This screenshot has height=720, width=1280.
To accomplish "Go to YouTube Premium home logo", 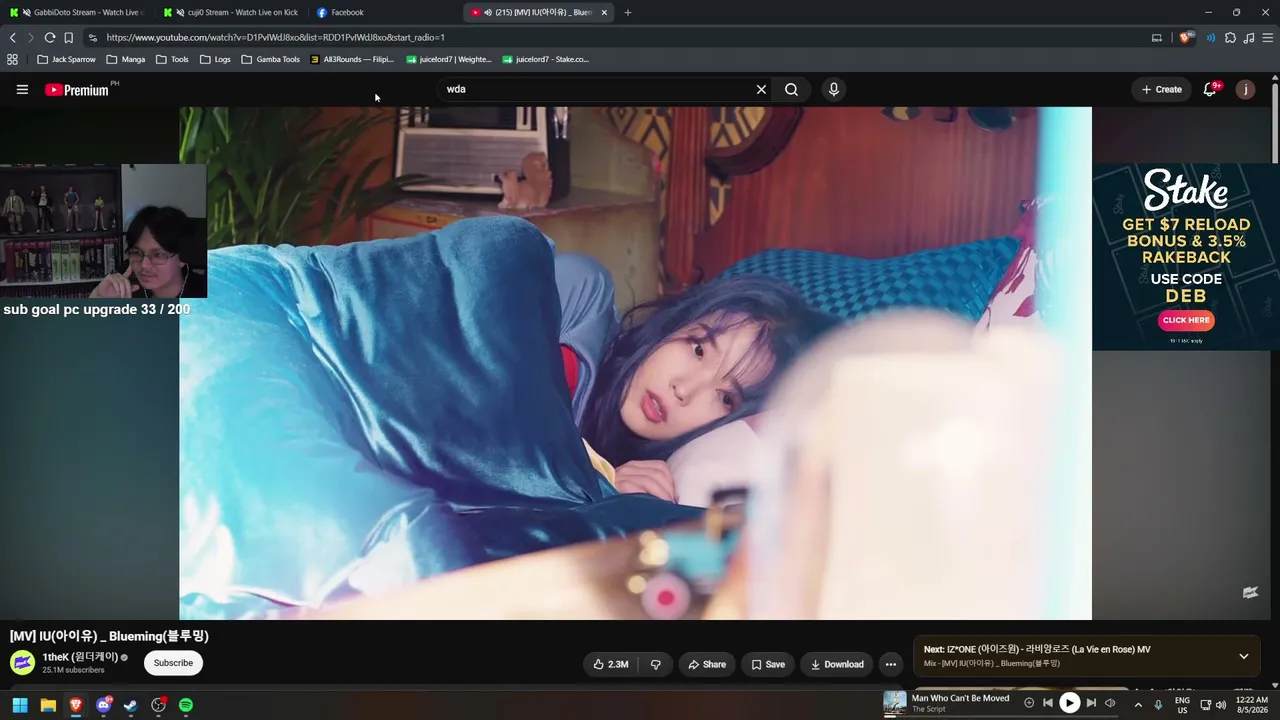I will (77, 90).
